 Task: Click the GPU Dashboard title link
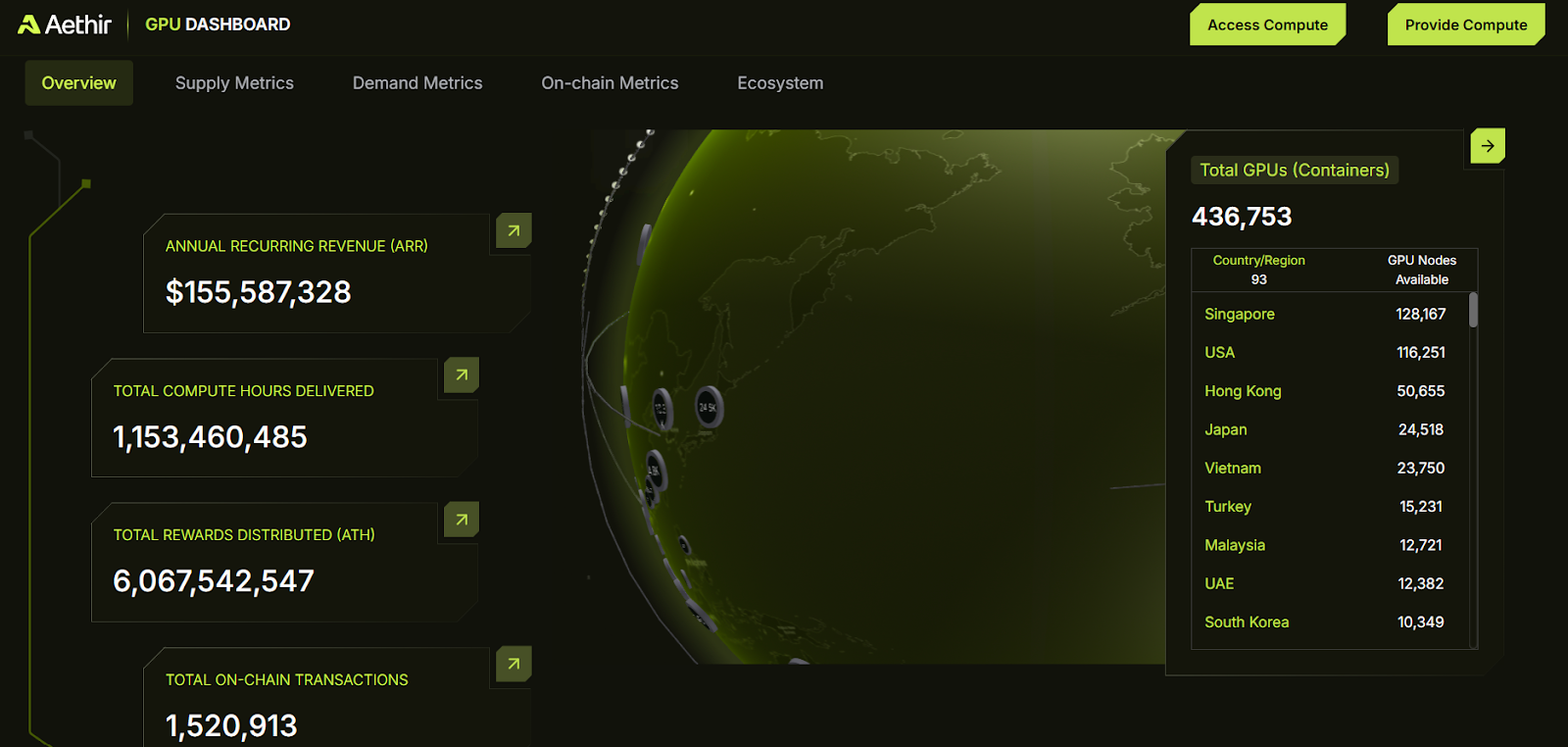(x=218, y=25)
